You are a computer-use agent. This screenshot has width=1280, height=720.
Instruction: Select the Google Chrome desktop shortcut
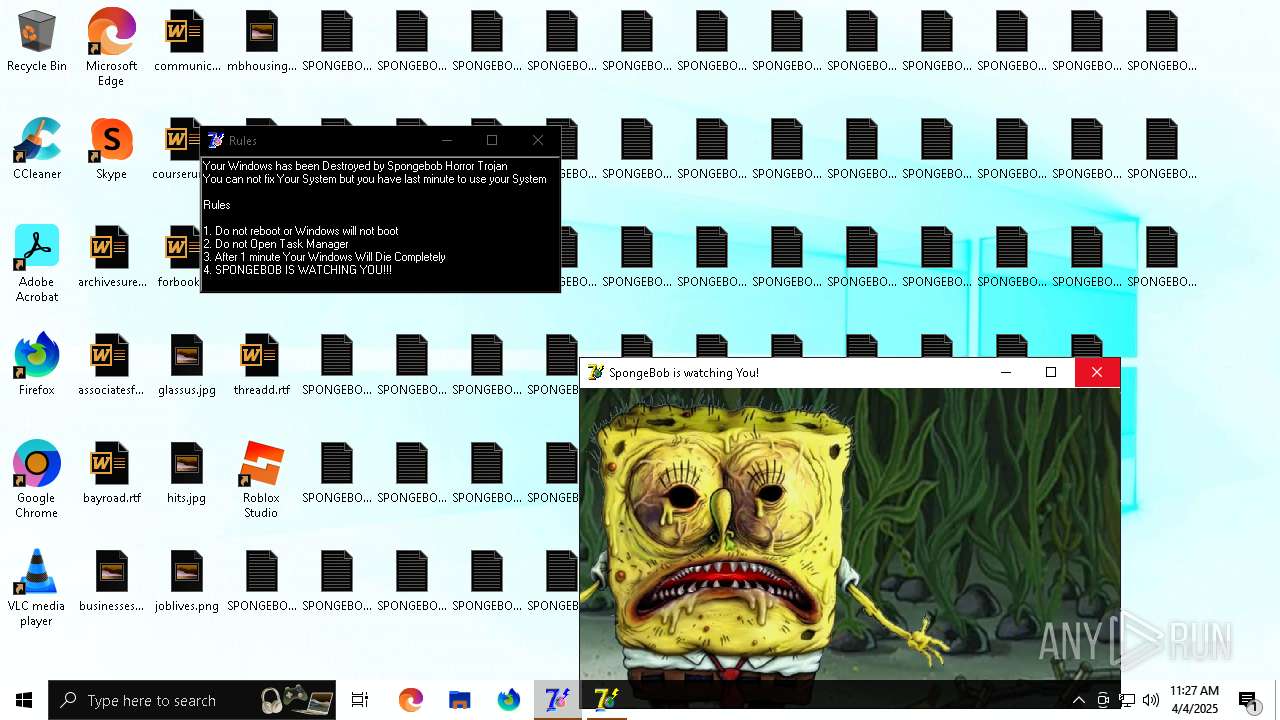pyautogui.click(x=37, y=480)
